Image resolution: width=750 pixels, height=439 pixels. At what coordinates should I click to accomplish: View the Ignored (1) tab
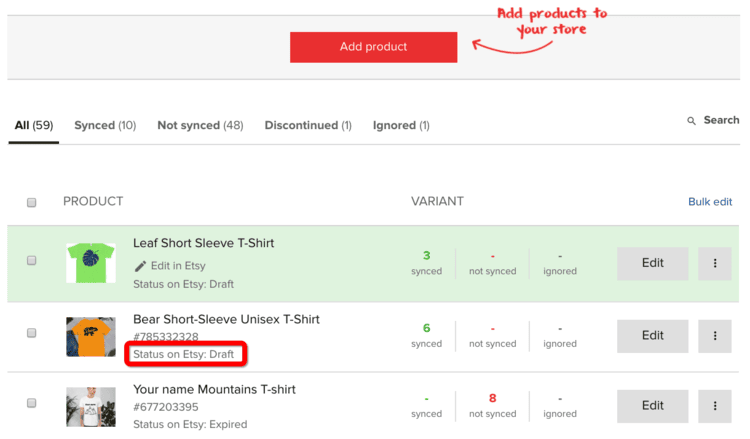point(401,126)
